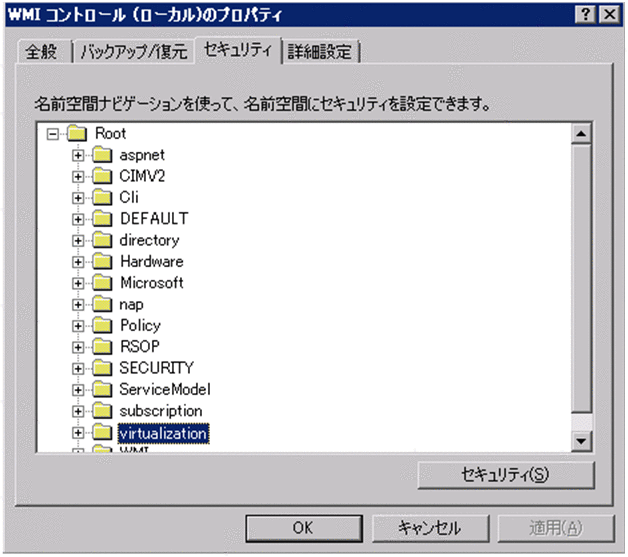Expand the virtualization namespace

pyautogui.click(x=78, y=433)
